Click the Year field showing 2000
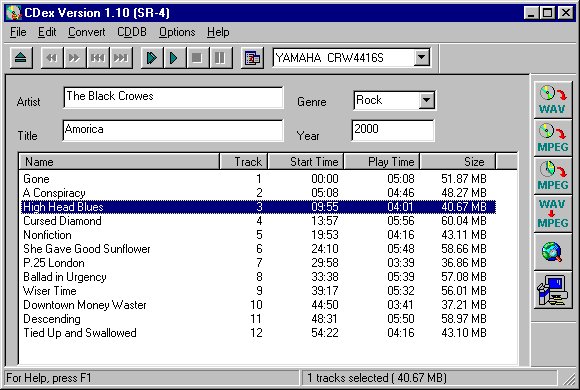The height and width of the screenshot is (390, 580). point(392,130)
